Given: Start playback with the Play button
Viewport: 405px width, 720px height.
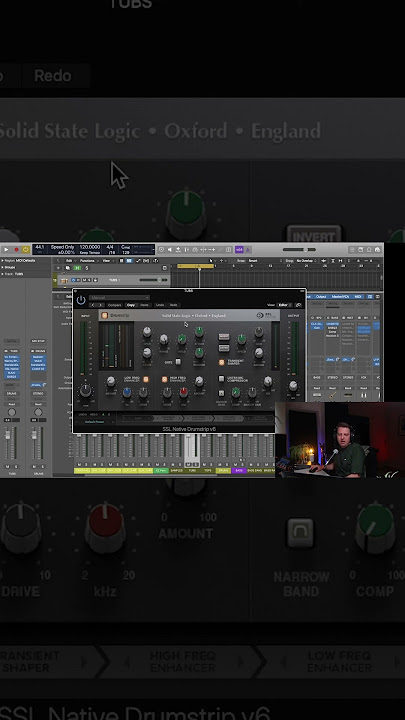Looking at the screenshot, I should (x=6, y=249).
